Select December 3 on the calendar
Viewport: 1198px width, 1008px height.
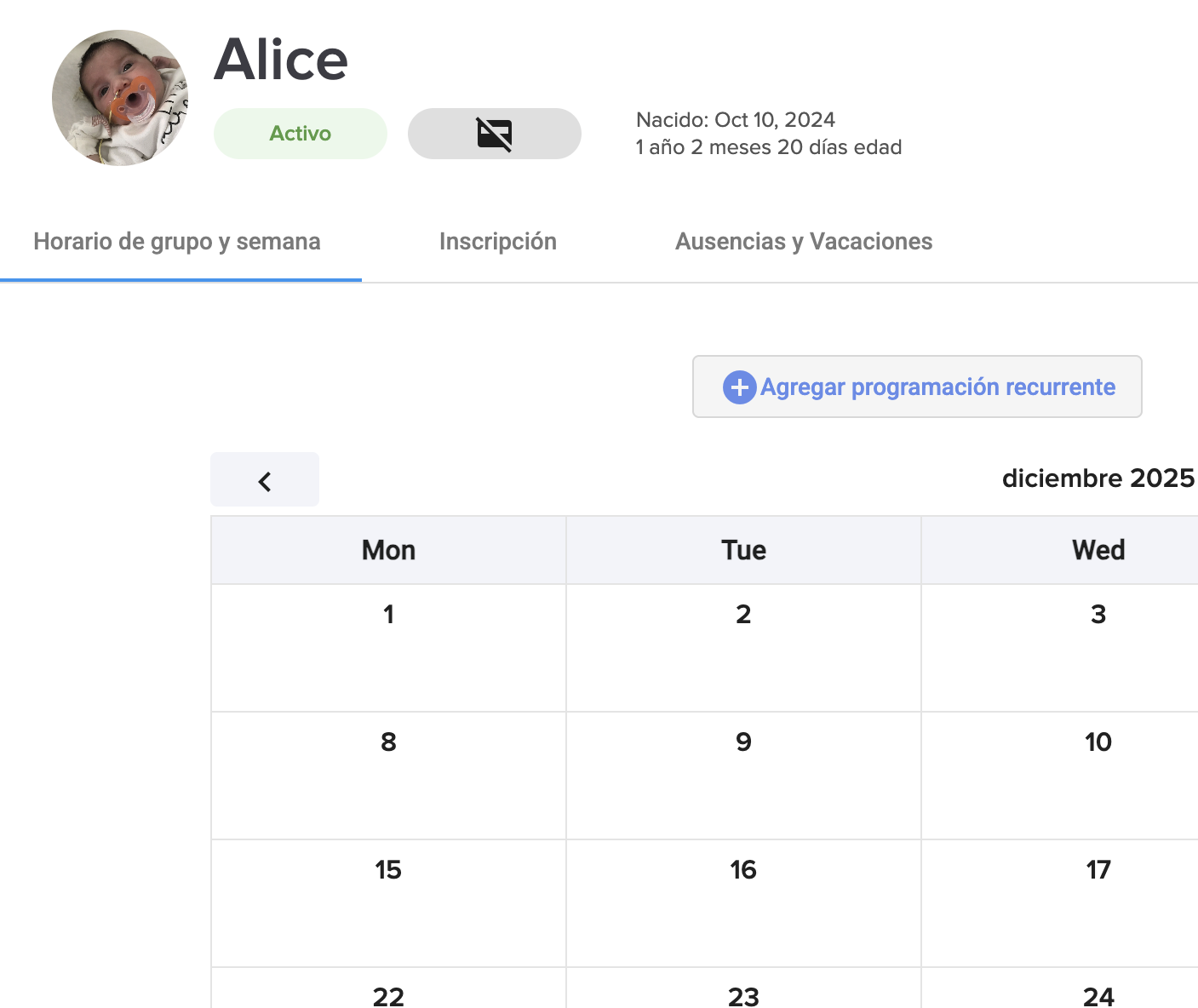click(x=1060, y=648)
